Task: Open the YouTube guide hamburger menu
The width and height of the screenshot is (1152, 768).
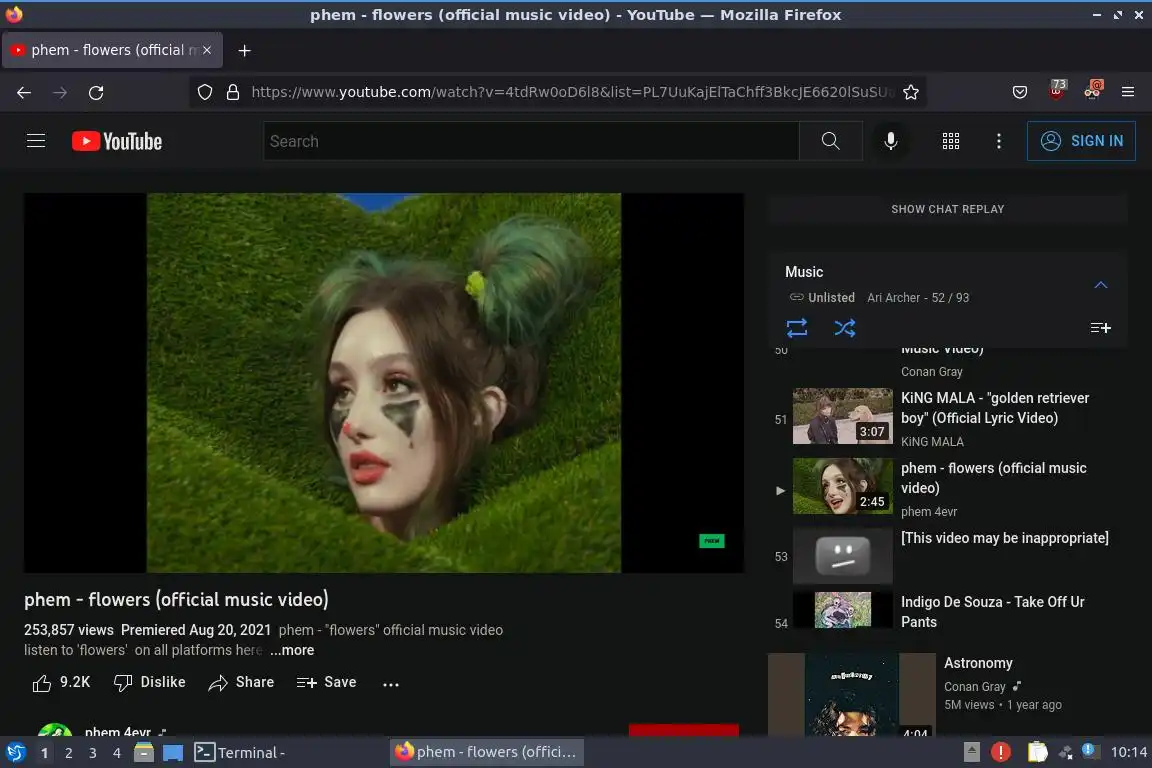Action: point(36,140)
